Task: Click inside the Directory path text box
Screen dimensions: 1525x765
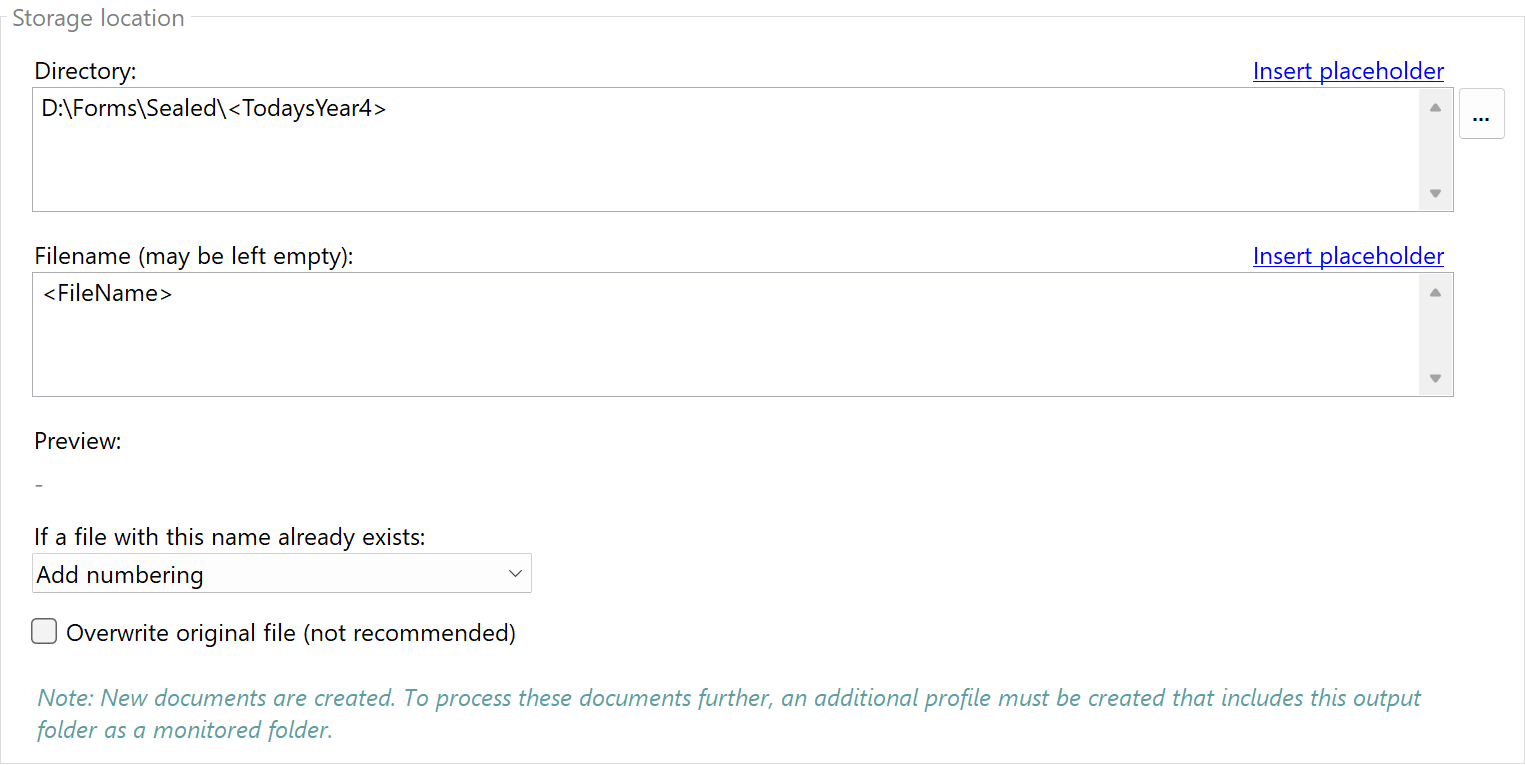Action: pyautogui.click(x=700, y=150)
